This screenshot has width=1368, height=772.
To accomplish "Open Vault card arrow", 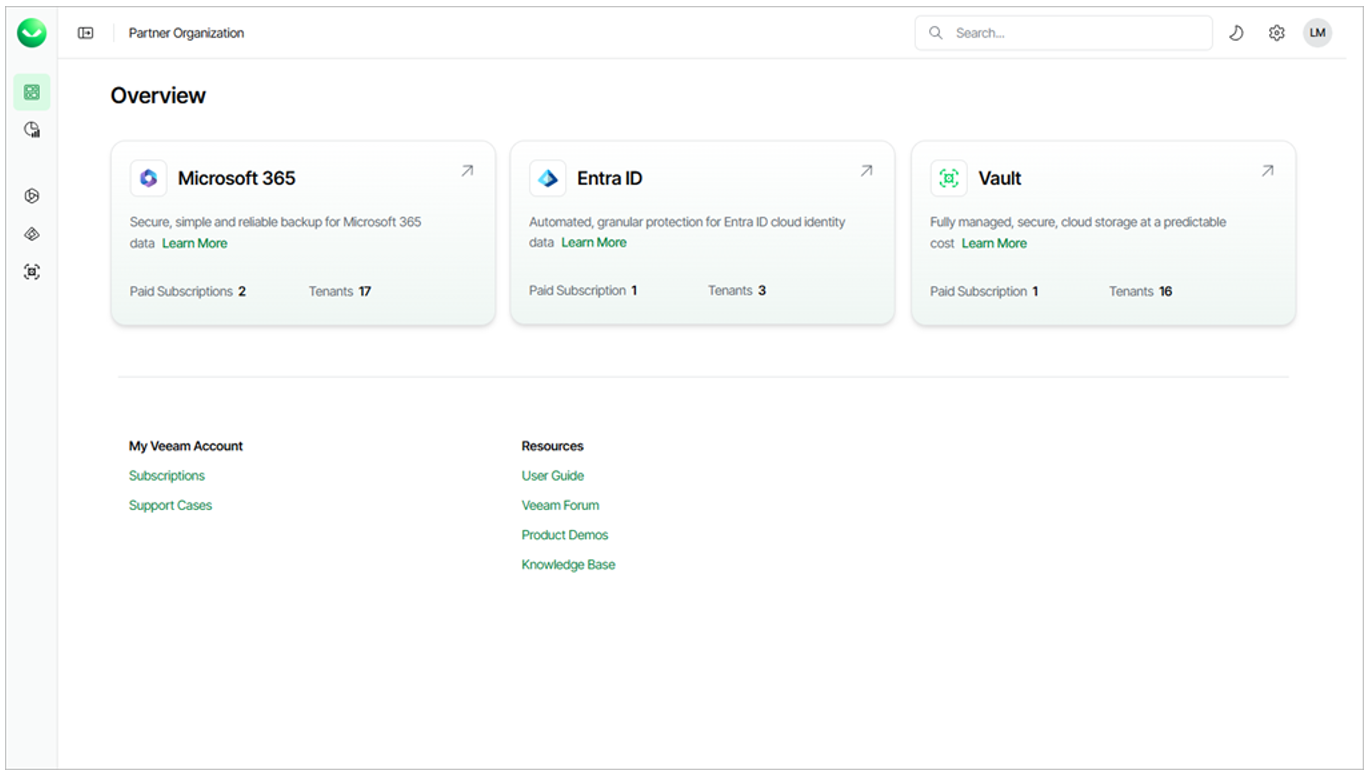I will pos(1267,171).
